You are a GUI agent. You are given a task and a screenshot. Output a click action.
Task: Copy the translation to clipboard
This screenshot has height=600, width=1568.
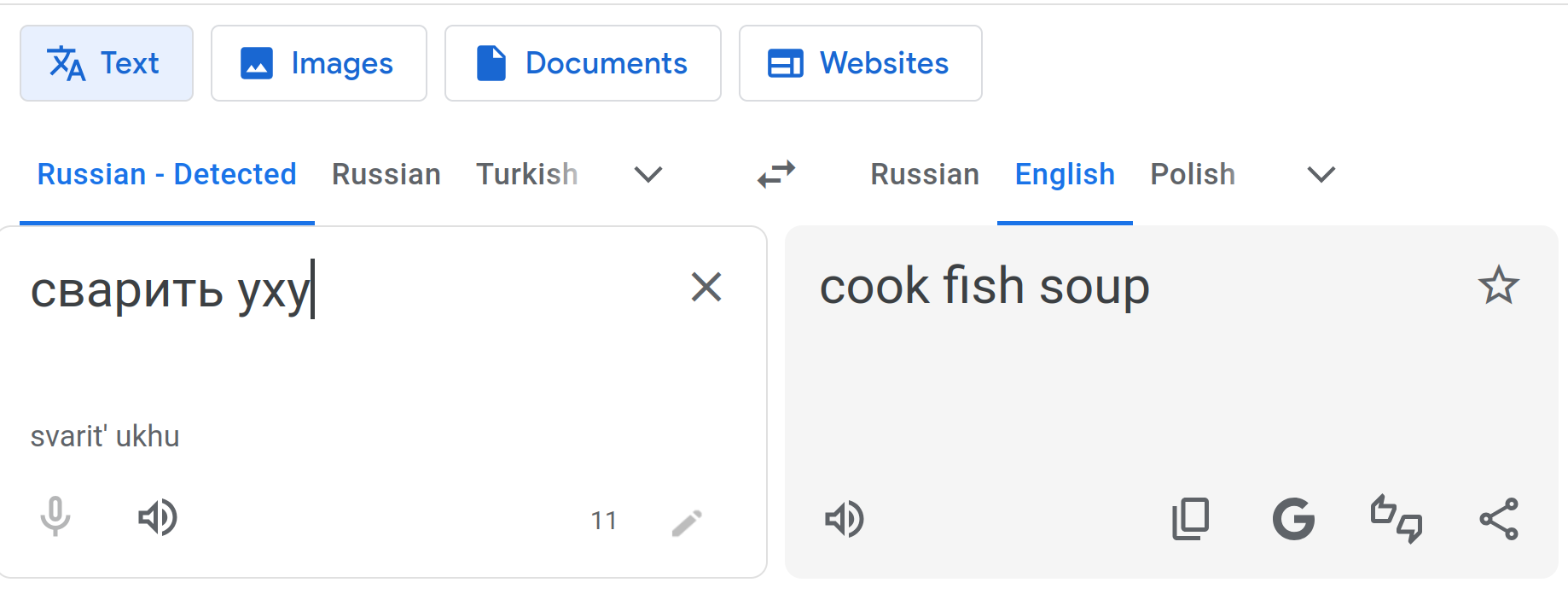point(1191,519)
